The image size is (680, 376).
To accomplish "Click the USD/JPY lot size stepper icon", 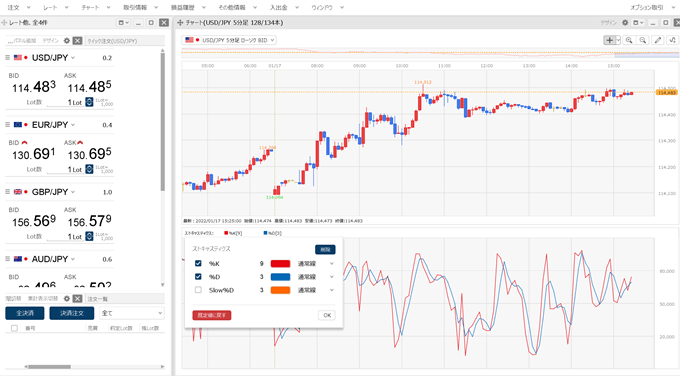I will tap(89, 102).
